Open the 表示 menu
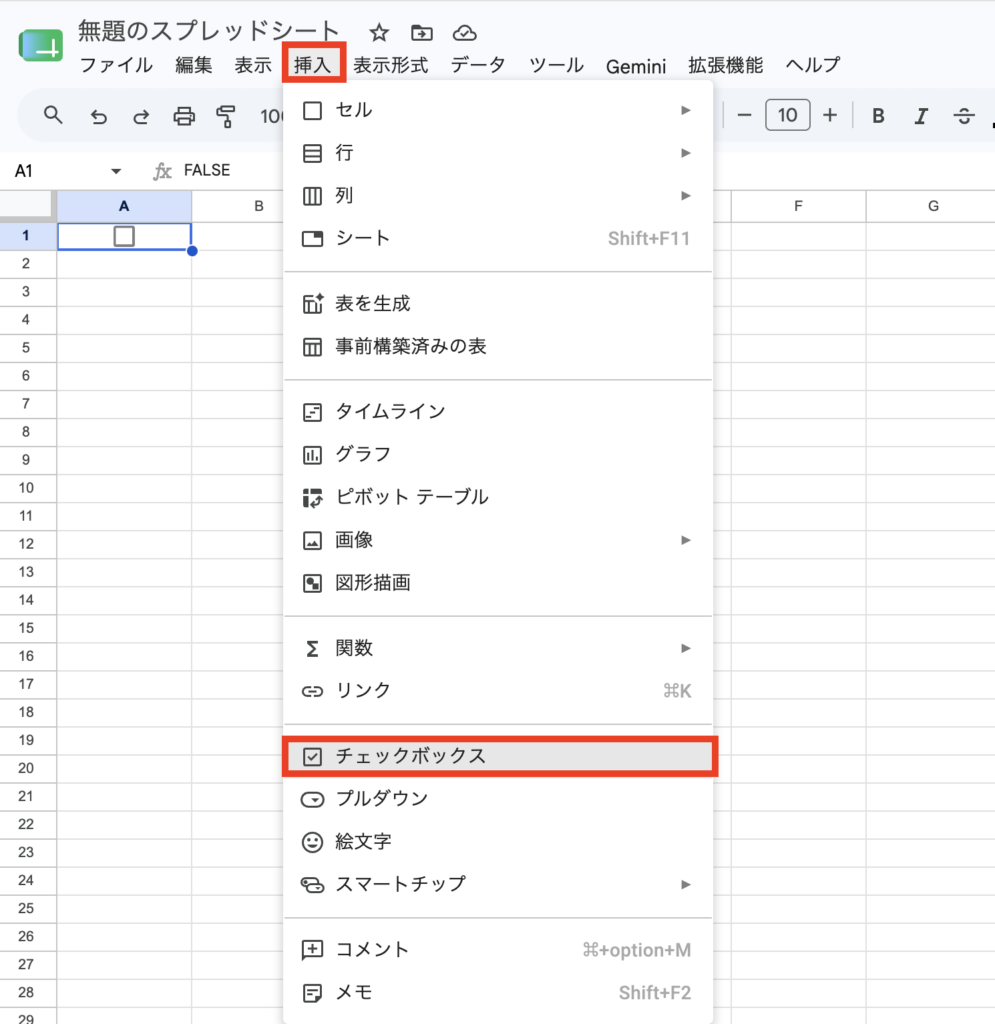 (x=253, y=65)
